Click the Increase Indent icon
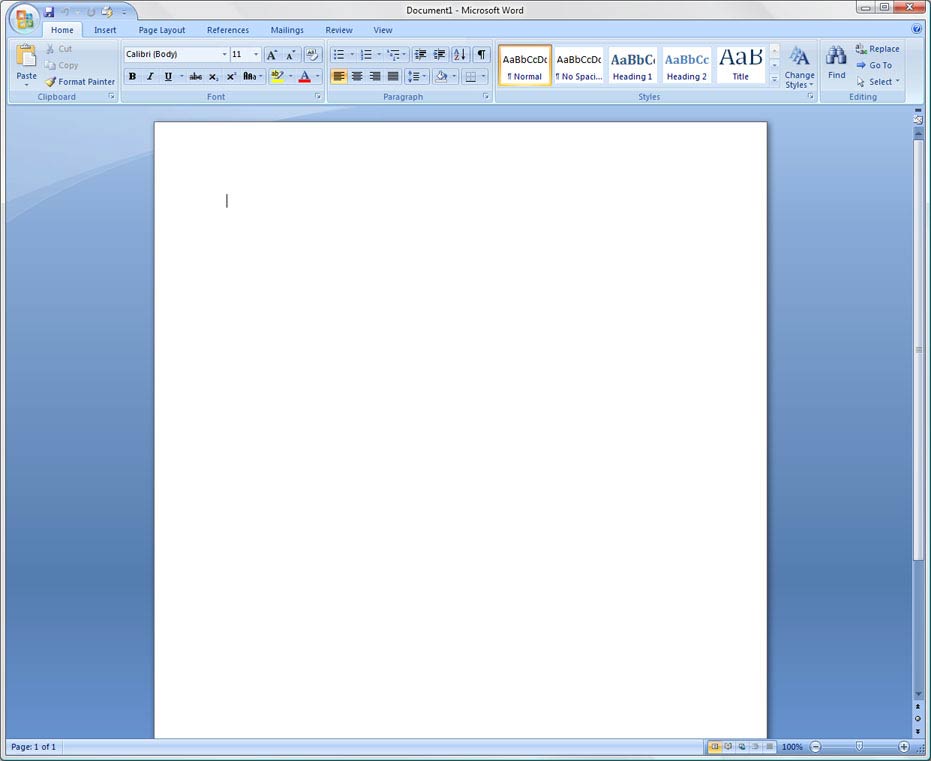 click(x=439, y=55)
